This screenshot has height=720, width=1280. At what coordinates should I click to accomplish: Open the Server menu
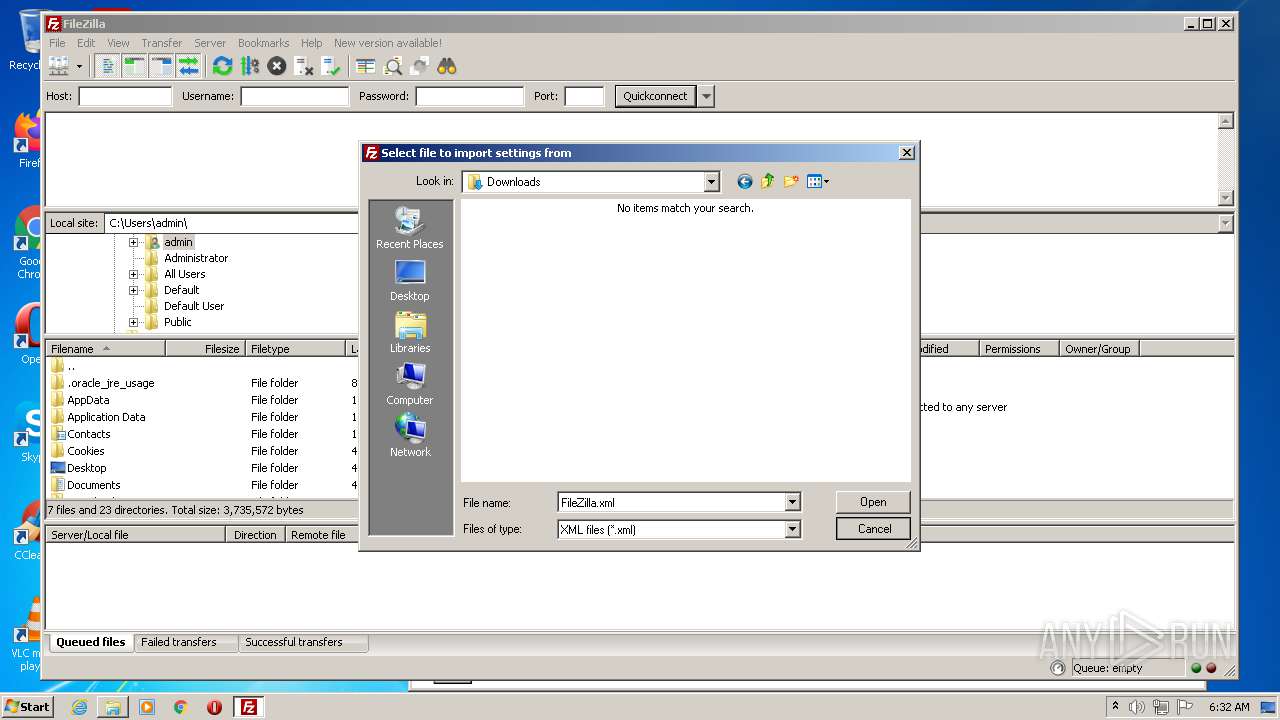210,43
